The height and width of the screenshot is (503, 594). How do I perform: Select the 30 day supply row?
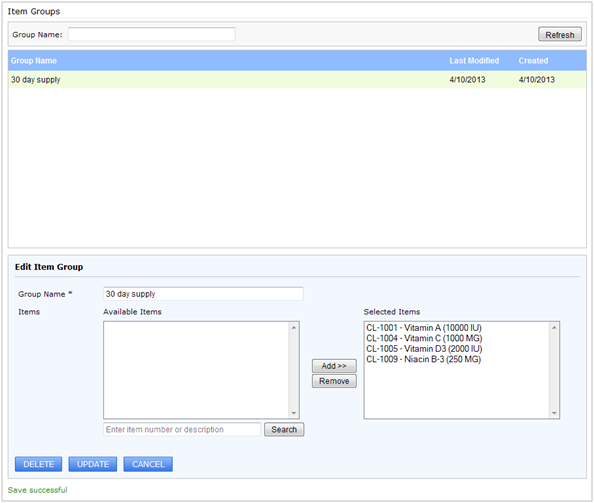[x=297, y=80]
